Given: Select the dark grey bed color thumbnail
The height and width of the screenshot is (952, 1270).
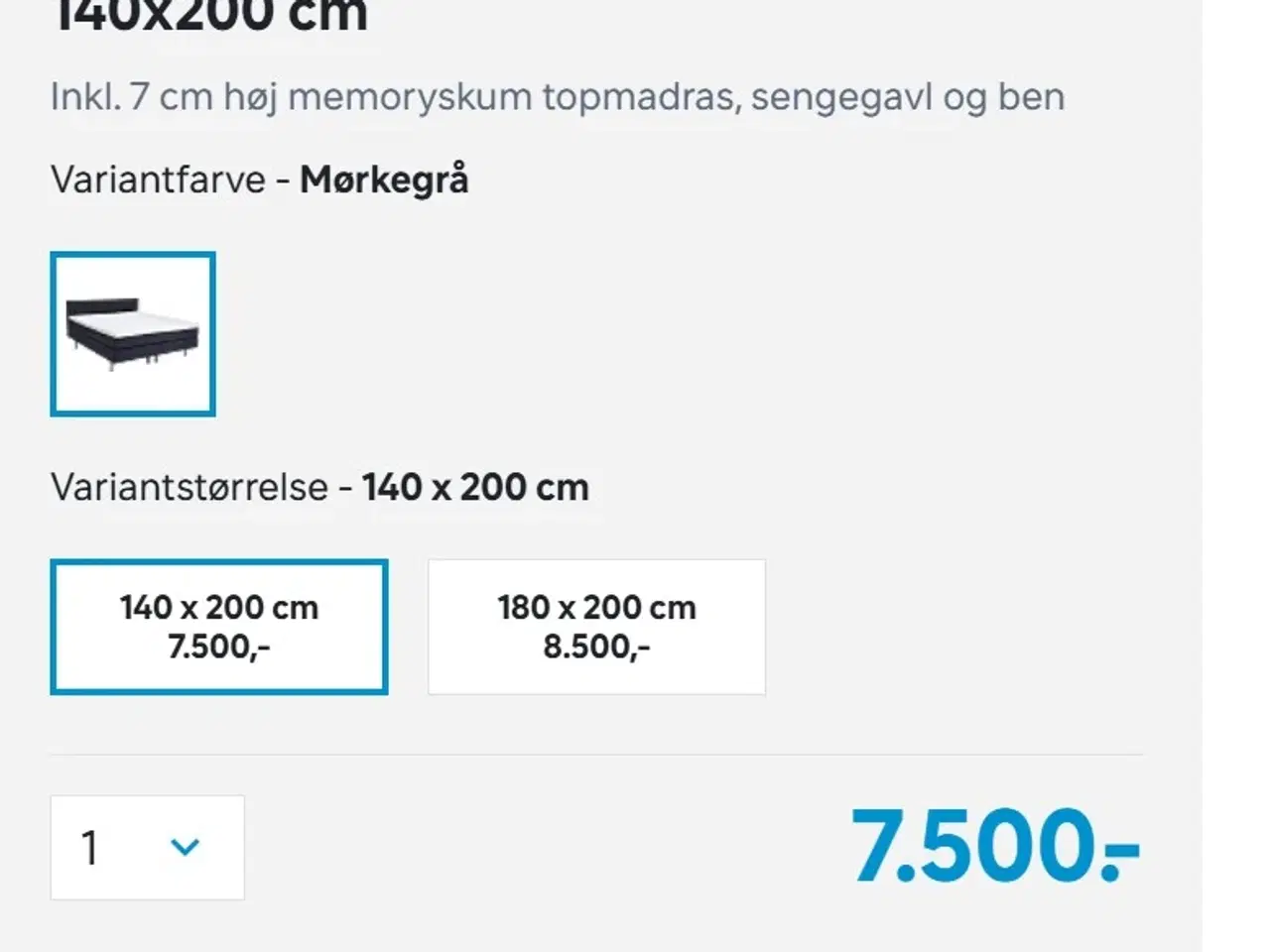Looking at the screenshot, I should coord(133,334).
